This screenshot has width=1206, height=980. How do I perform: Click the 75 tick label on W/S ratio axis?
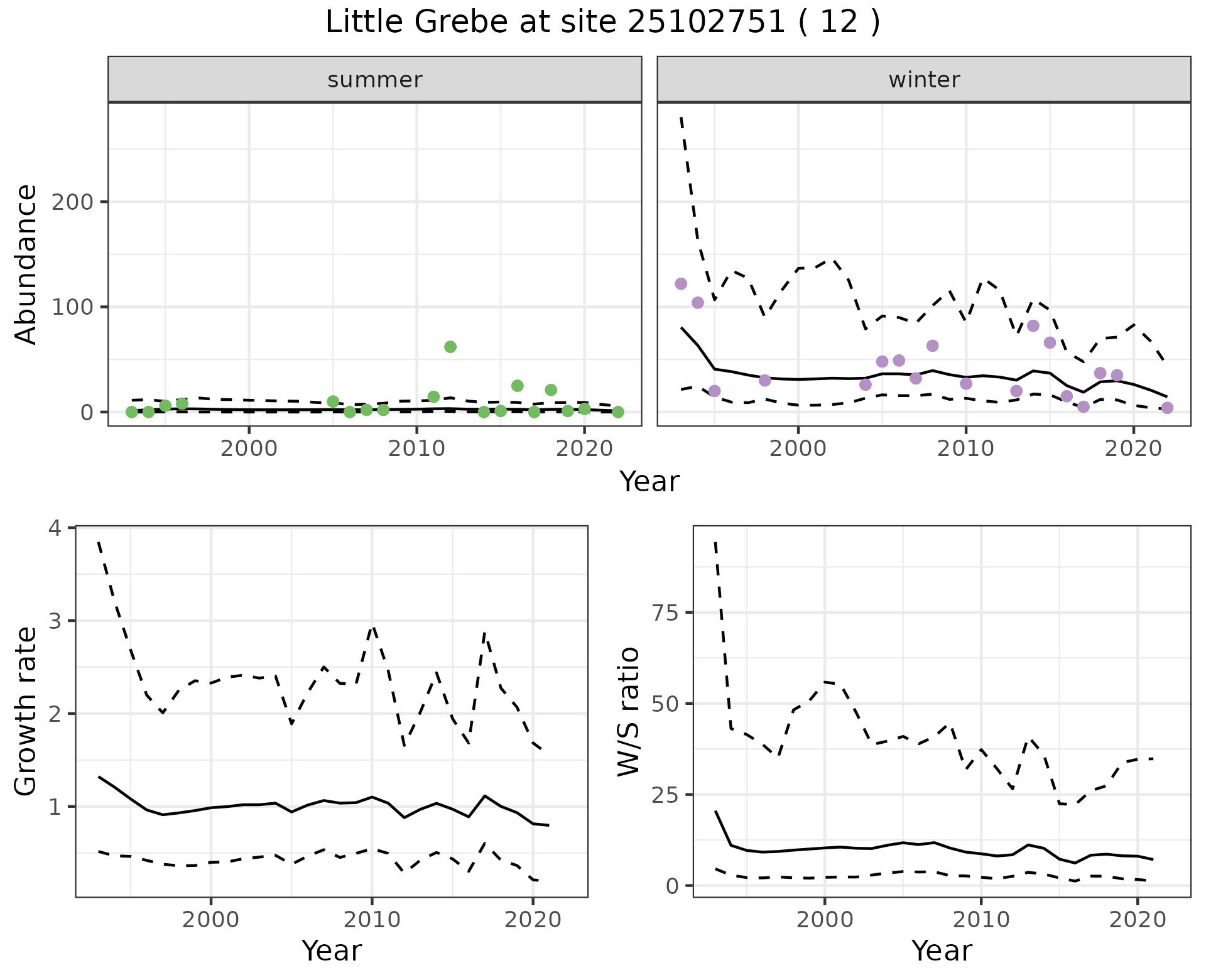coord(666,612)
